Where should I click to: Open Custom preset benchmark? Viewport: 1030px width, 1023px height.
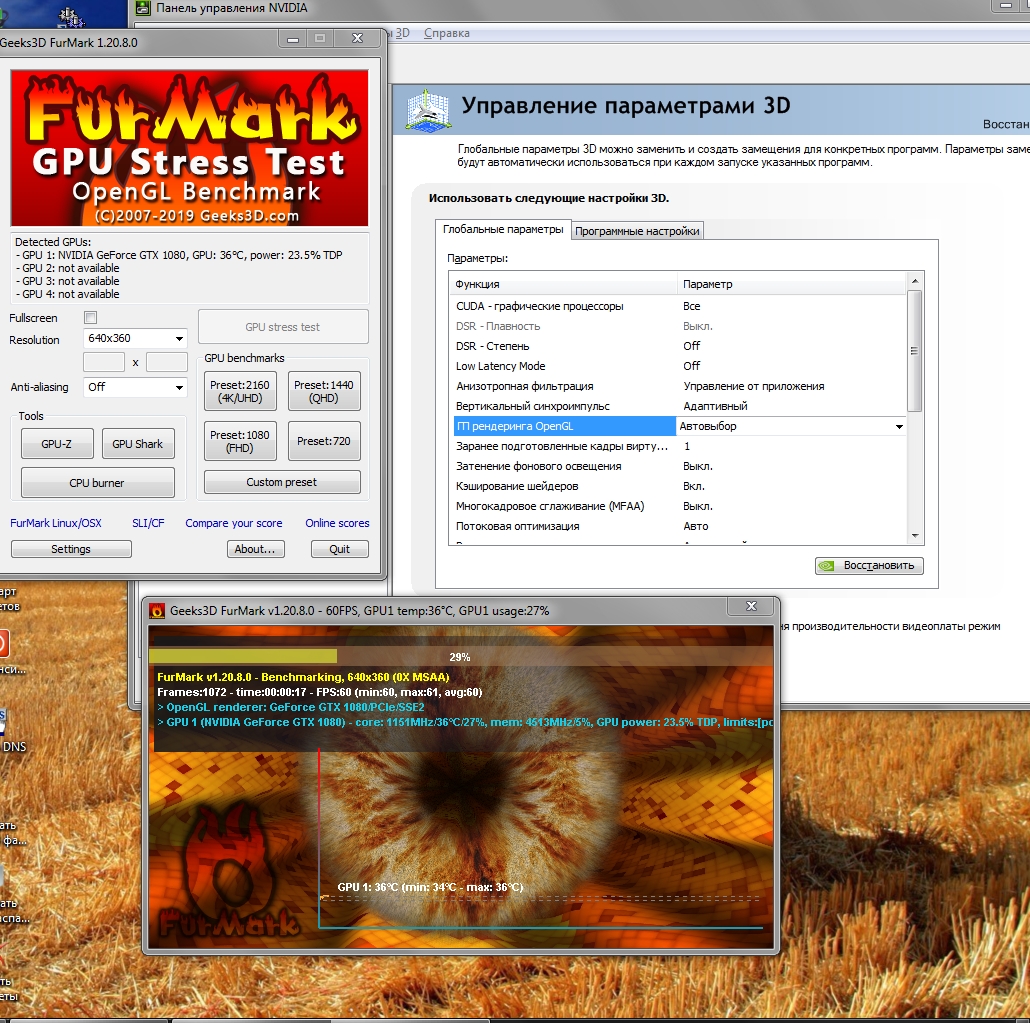(282, 482)
